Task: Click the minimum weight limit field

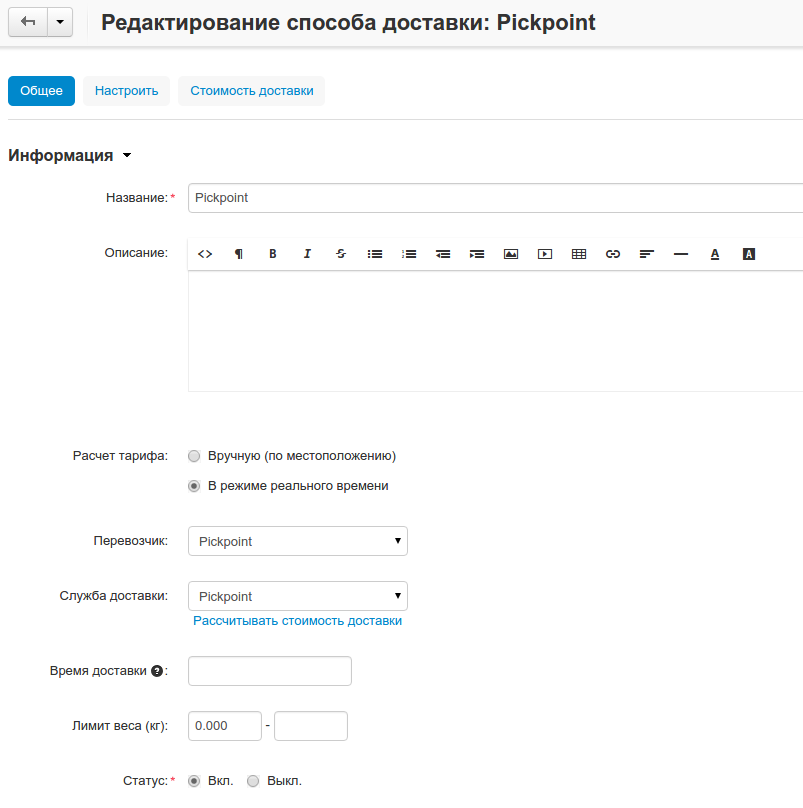Action: coord(225,726)
